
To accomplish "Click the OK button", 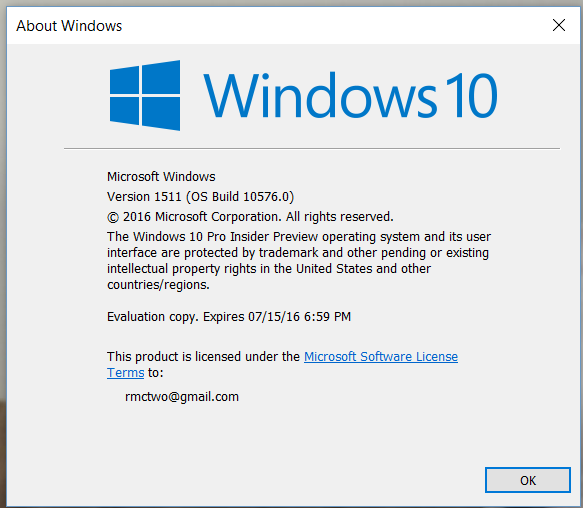I will click(x=528, y=480).
